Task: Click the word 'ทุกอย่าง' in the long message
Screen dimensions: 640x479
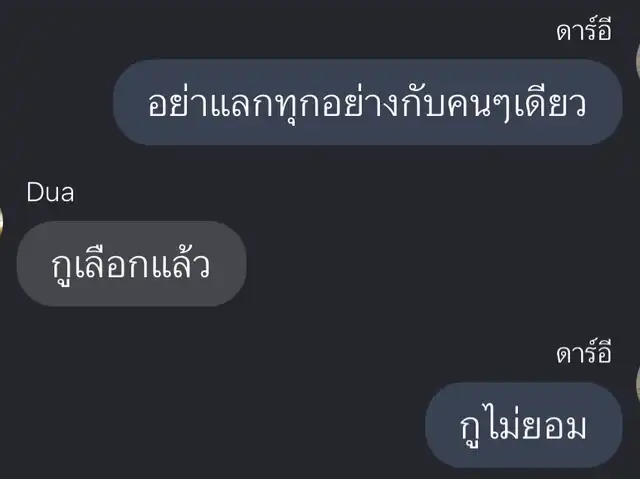Action: point(337,105)
